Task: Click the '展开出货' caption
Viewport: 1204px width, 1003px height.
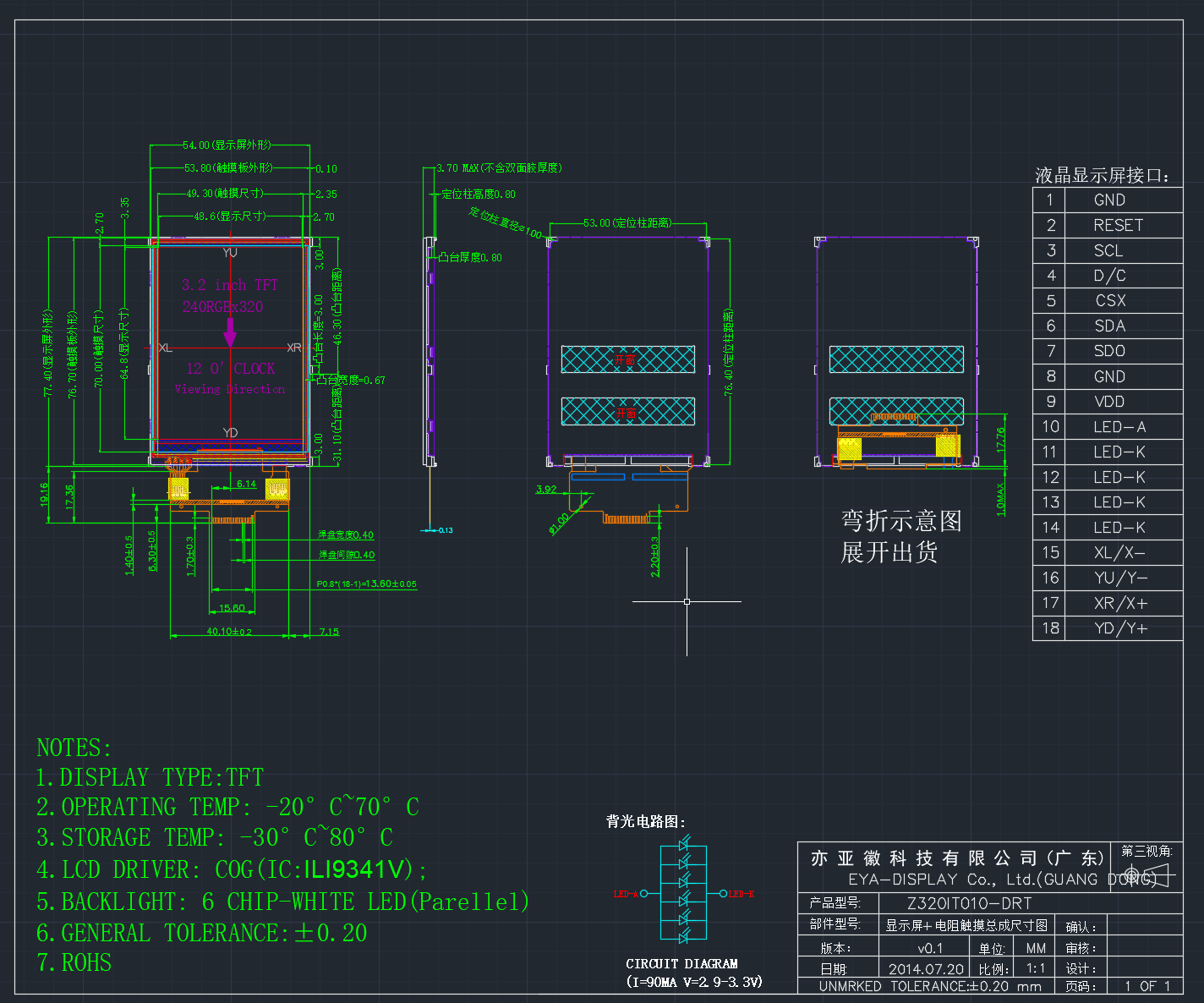Action: coord(889,552)
